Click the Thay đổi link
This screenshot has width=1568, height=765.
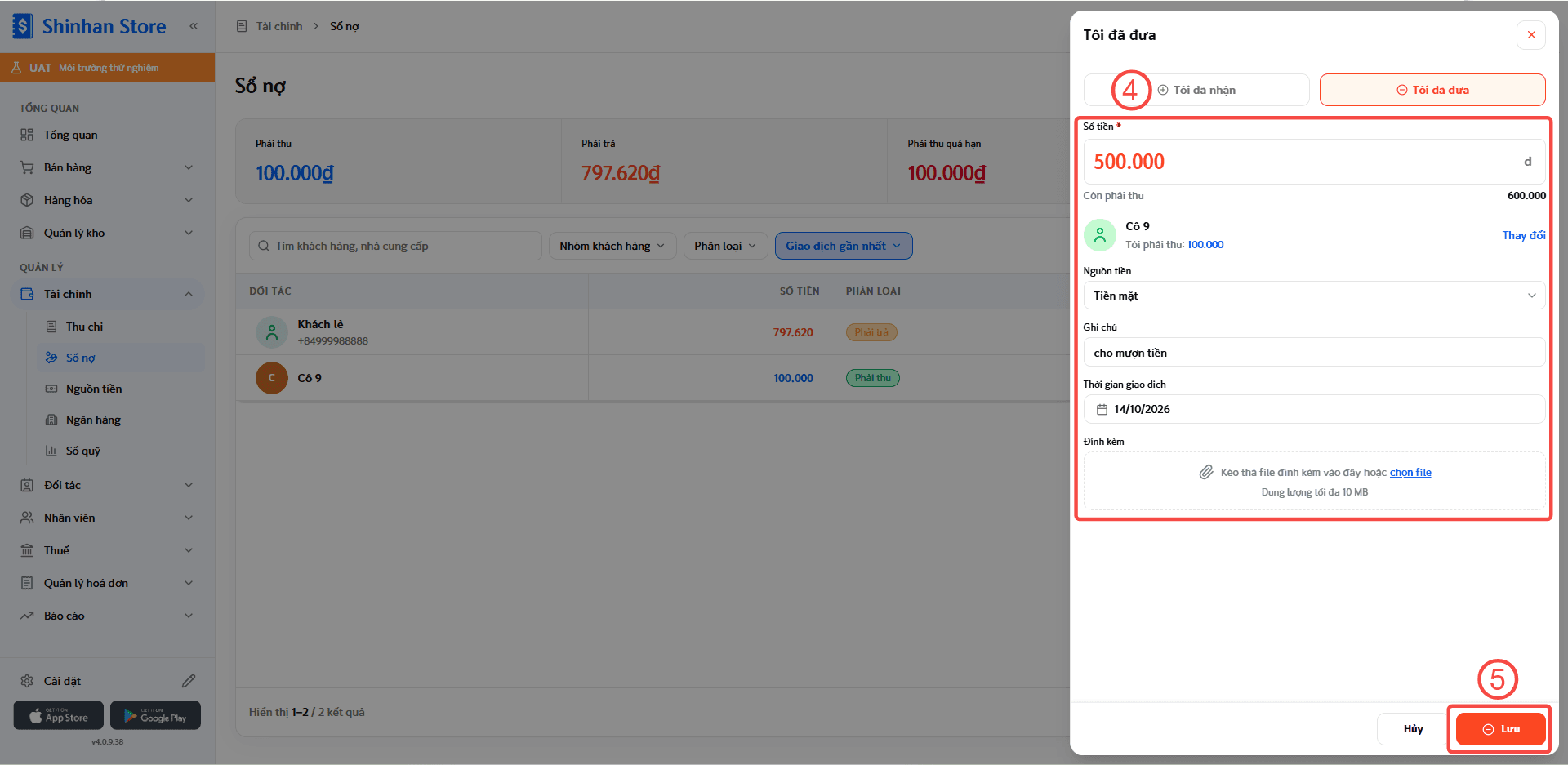(1524, 235)
